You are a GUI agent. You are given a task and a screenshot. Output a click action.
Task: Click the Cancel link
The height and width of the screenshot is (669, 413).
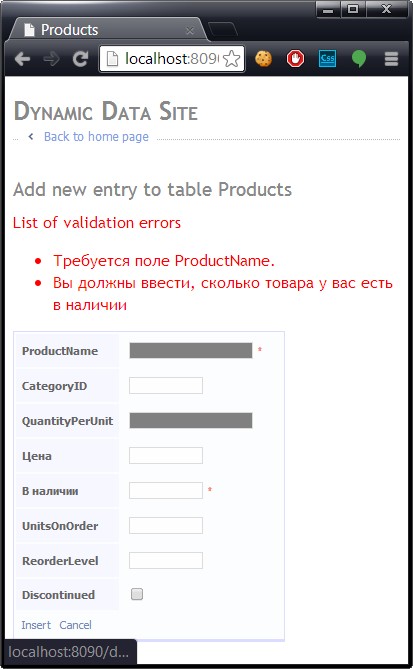[76, 625]
